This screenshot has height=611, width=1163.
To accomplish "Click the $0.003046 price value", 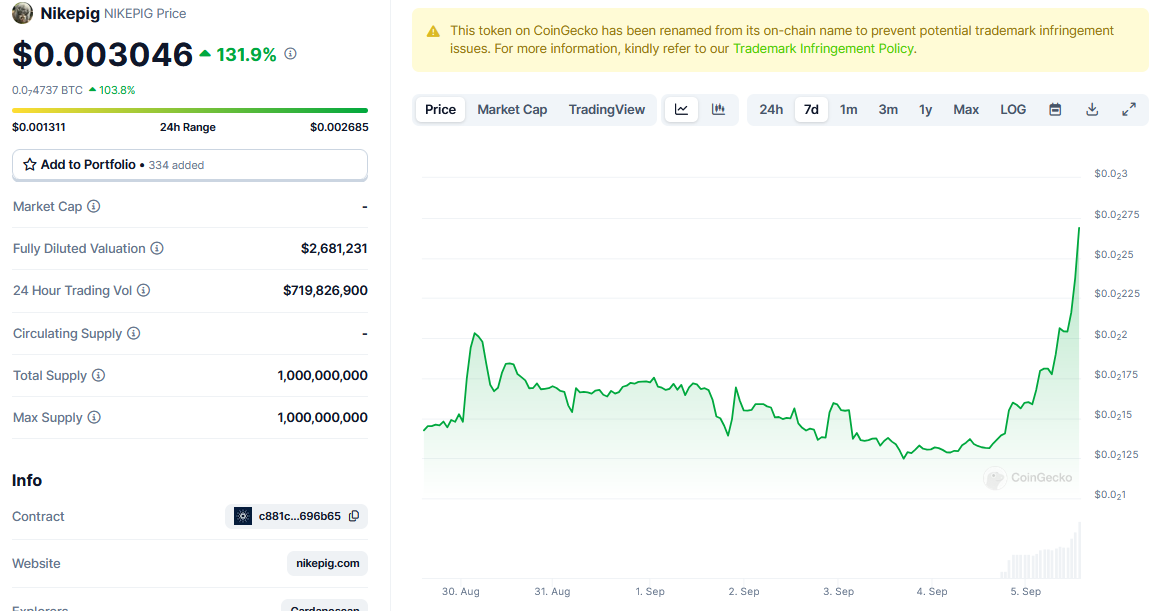I will [x=102, y=54].
